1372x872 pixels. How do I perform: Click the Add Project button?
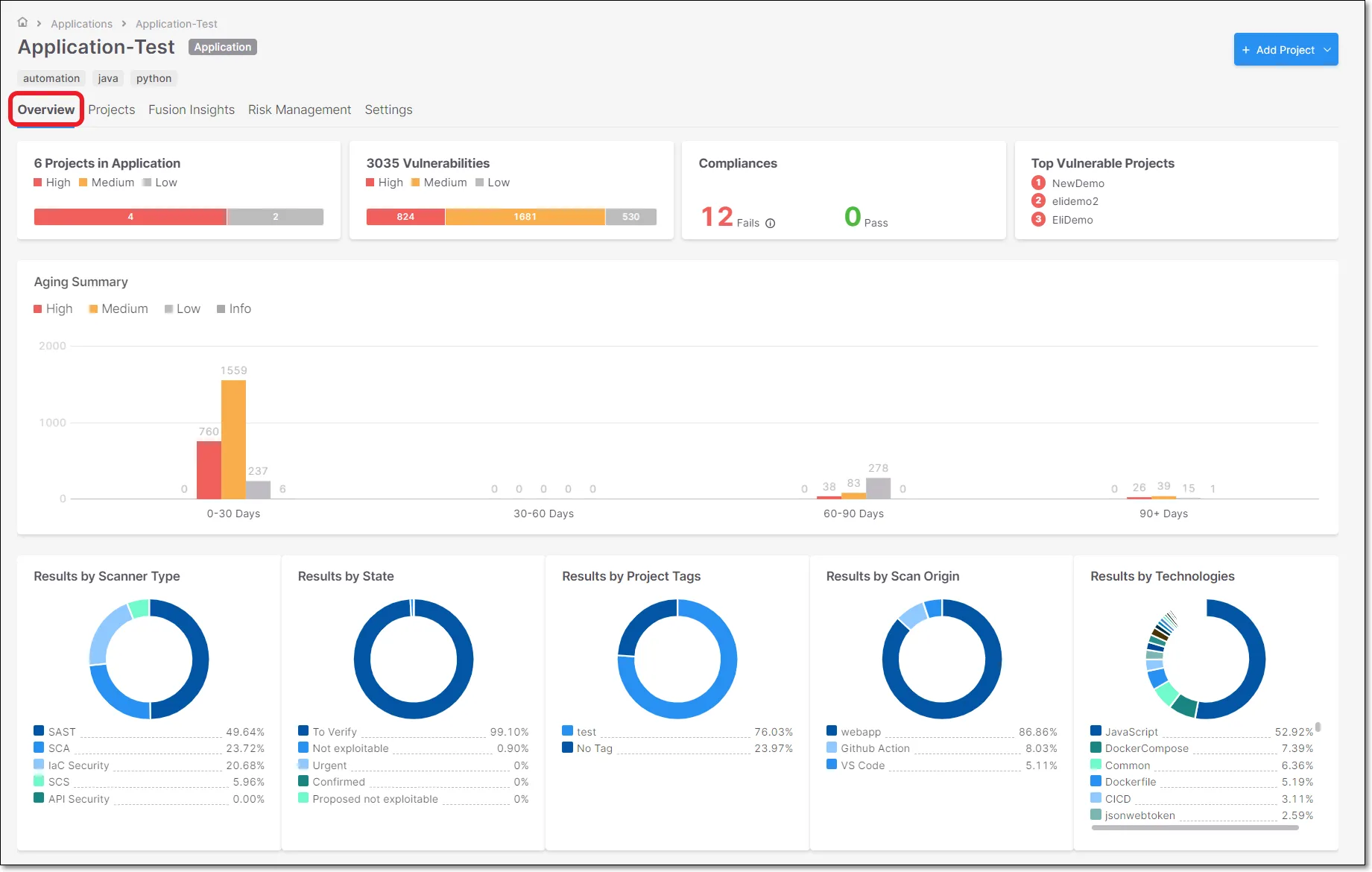coord(1286,49)
